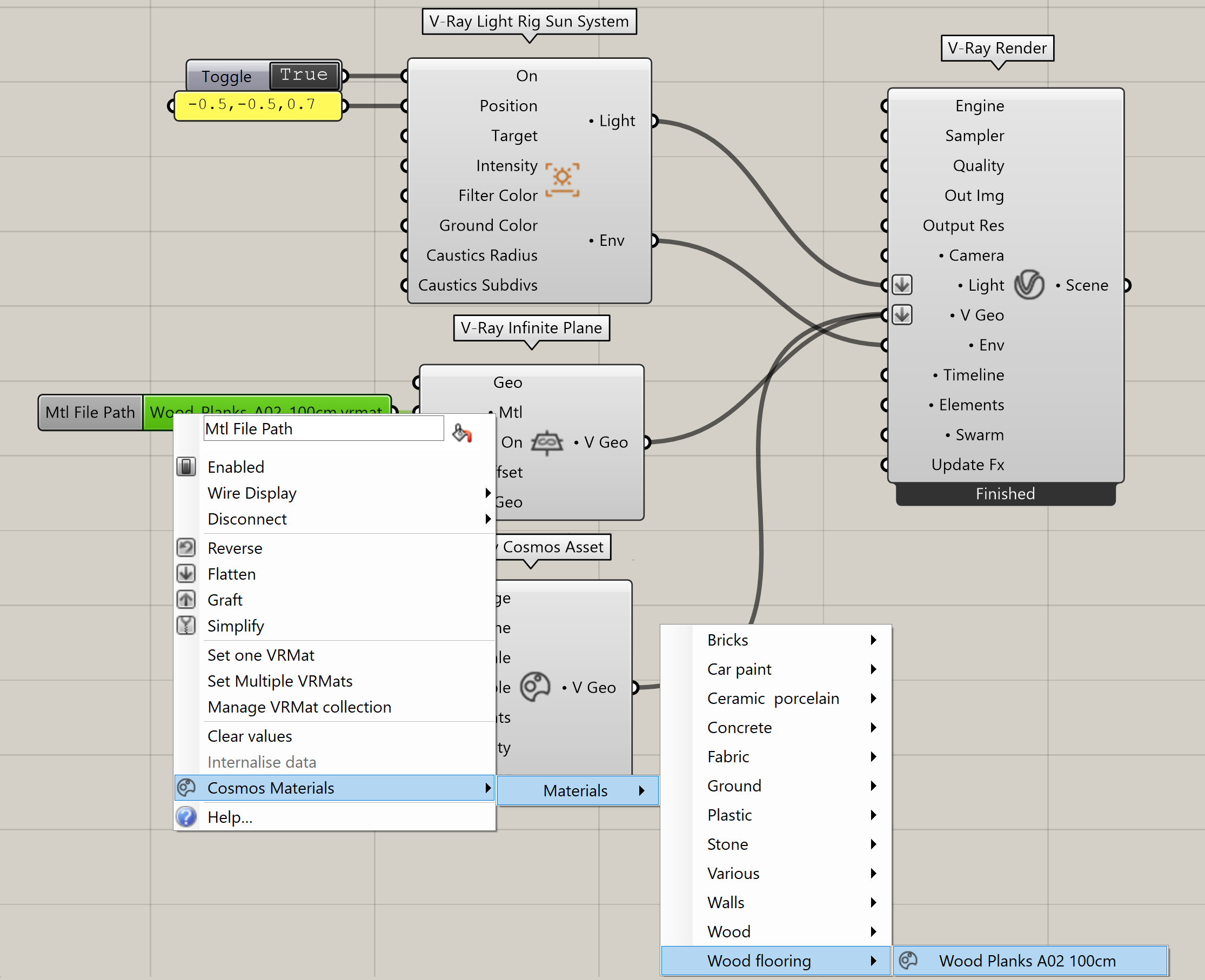This screenshot has height=980, width=1205.
Task: Expand Wire Display submenu
Action: (x=334, y=493)
